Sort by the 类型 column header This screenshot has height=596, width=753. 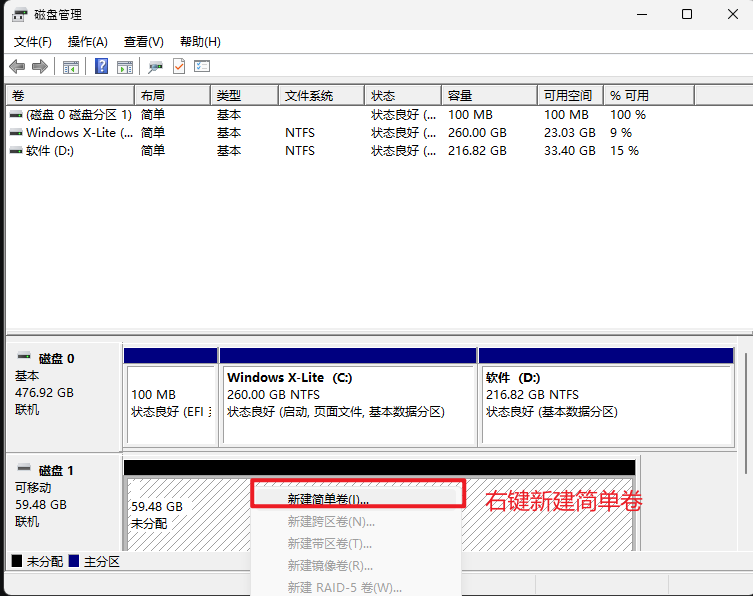pos(245,96)
